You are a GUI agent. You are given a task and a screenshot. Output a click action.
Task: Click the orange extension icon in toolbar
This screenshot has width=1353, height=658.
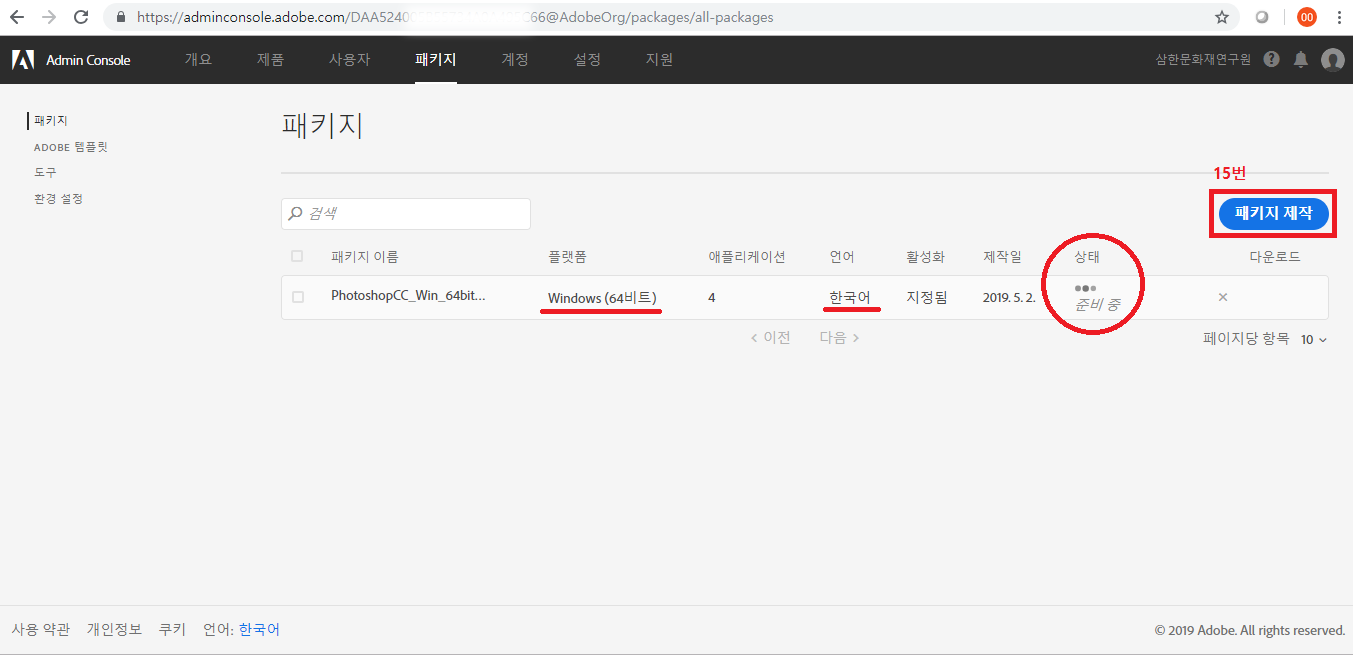coord(1307,17)
